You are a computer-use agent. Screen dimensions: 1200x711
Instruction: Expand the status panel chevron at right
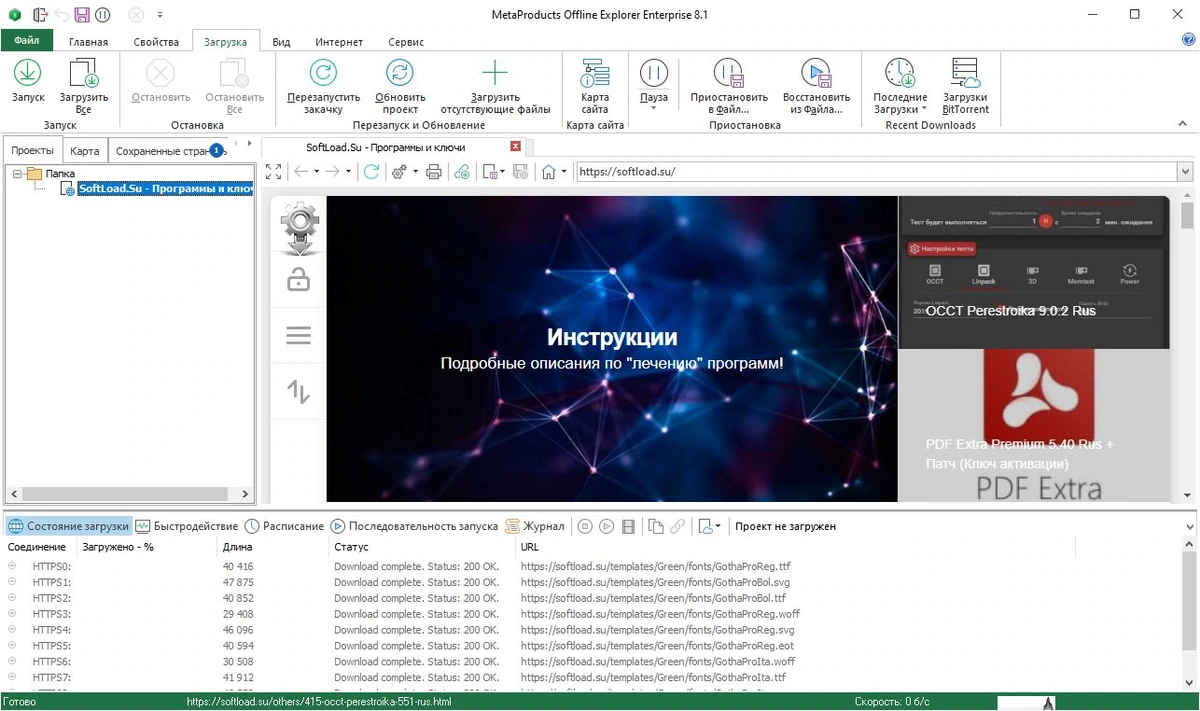click(x=1188, y=526)
